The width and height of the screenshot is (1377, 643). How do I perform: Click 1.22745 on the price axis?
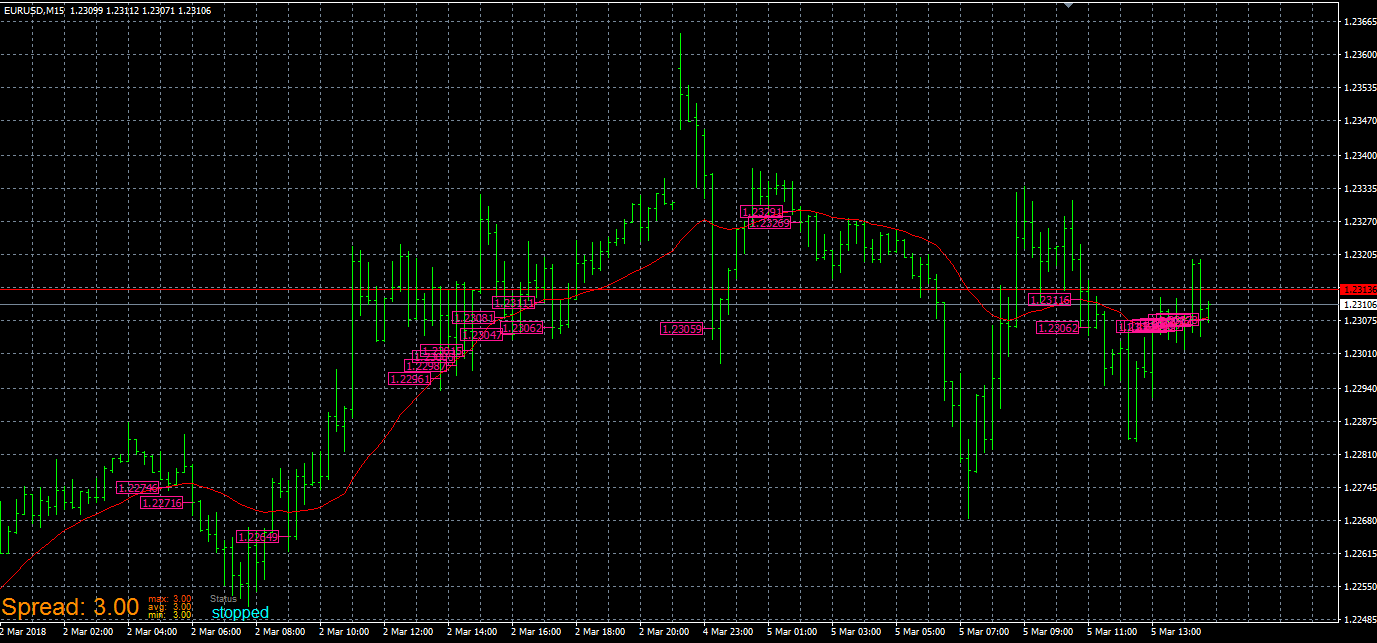click(x=1360, y=487)
